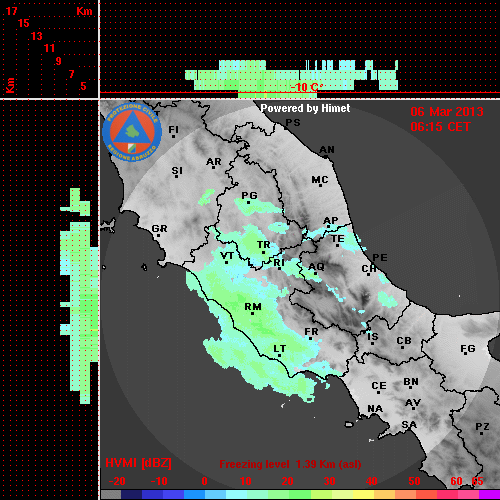
Task: Click the RM city label on map
Action: click(x=253, y=306)
